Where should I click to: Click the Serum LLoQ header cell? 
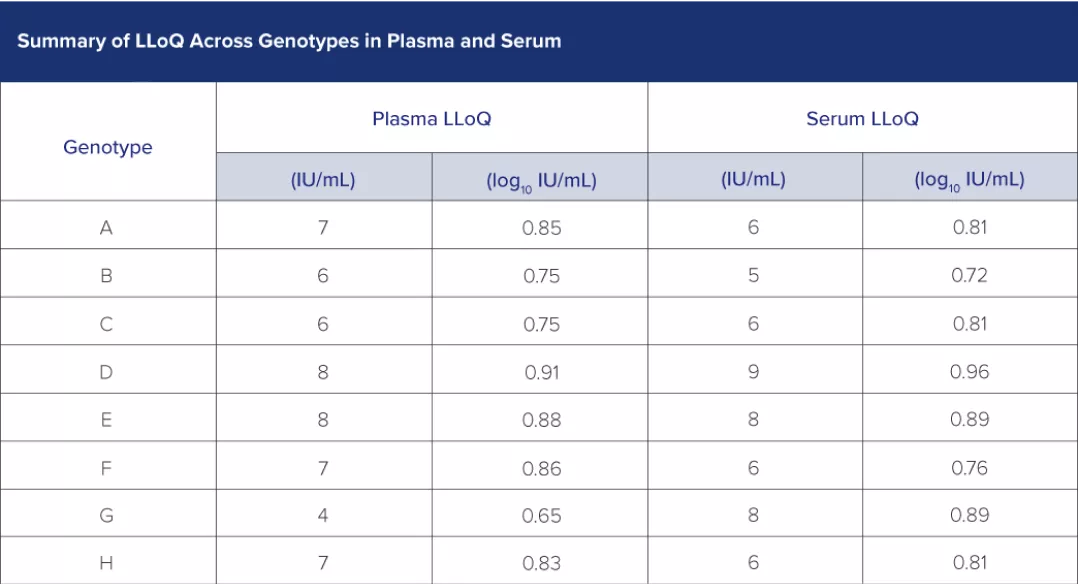click(862, 119)
